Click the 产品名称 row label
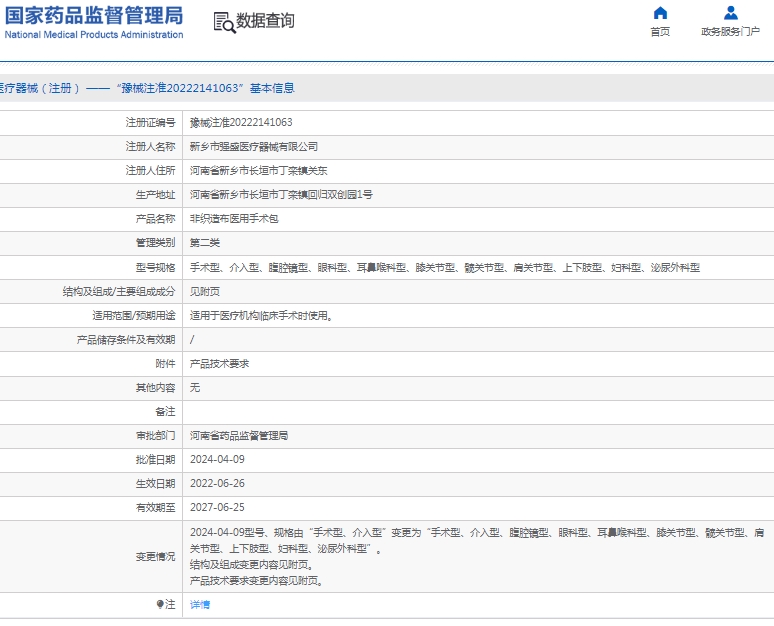 coord(155,218)
